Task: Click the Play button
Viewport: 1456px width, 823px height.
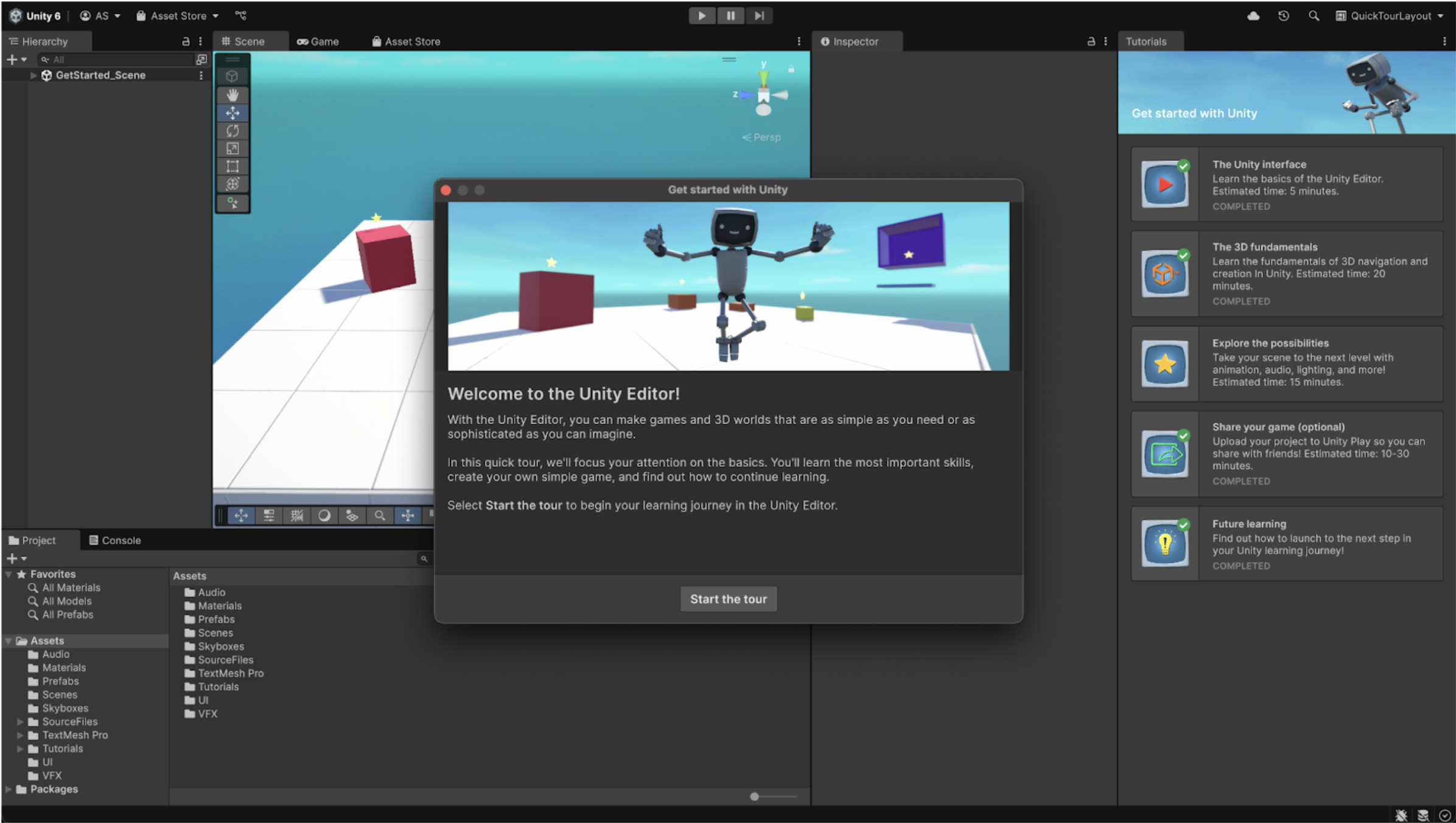Action: (x=701, y=16)
